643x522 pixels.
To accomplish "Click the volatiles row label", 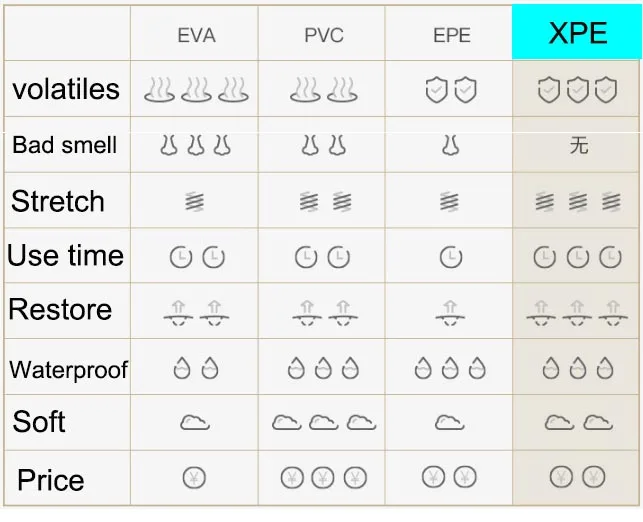I will pos(66,89).
